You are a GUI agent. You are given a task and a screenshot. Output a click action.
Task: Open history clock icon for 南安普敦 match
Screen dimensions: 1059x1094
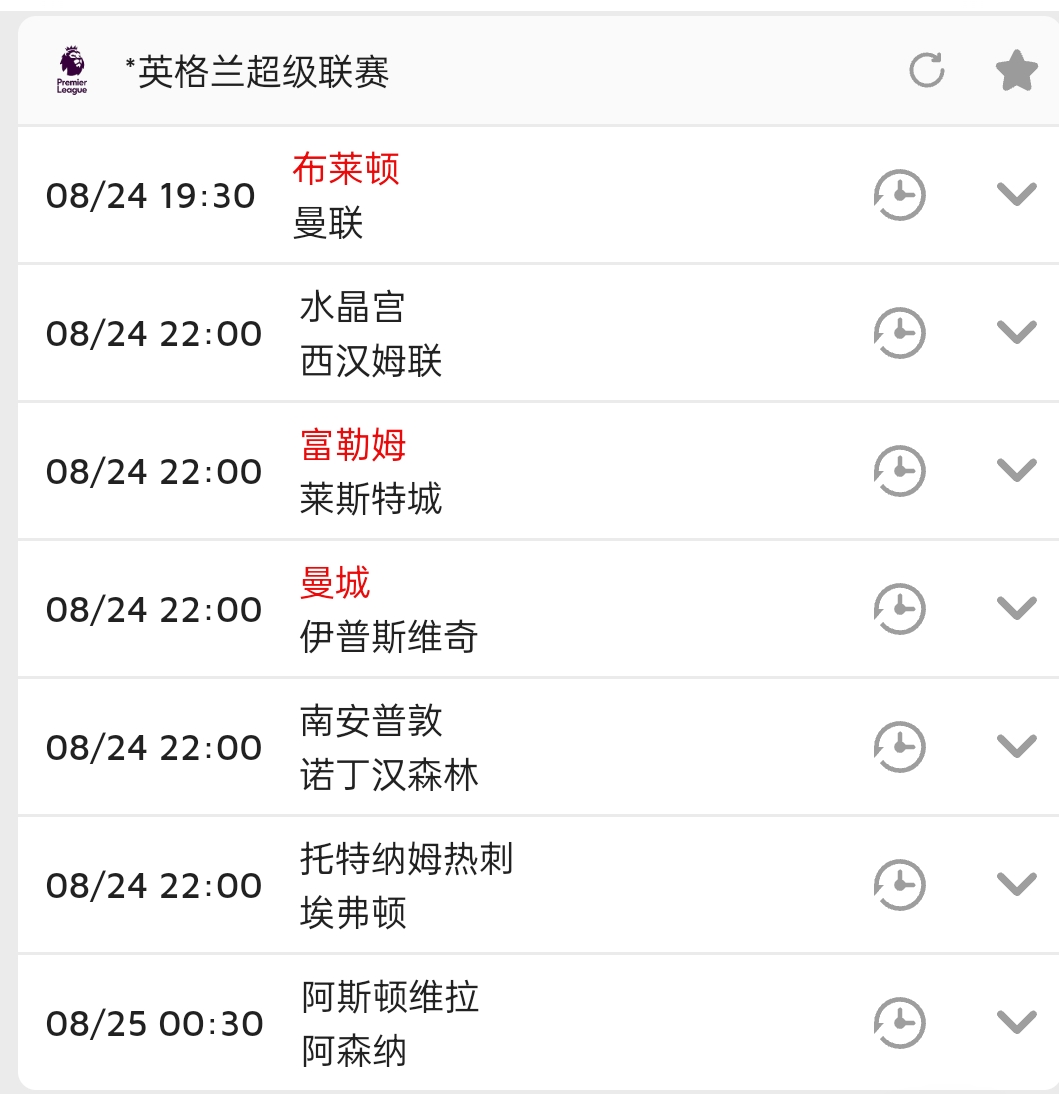coord(900,747)
